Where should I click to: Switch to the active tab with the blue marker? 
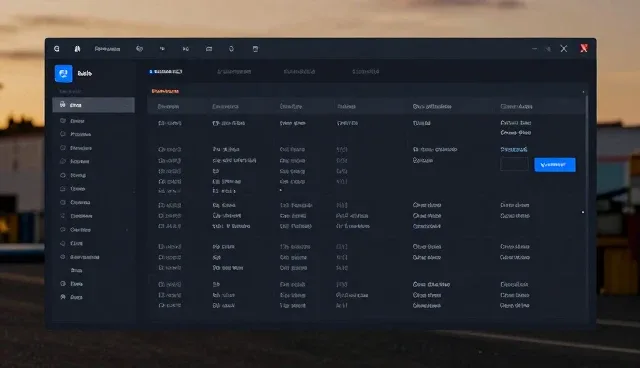pyautogui.click(x=166, y=71)
